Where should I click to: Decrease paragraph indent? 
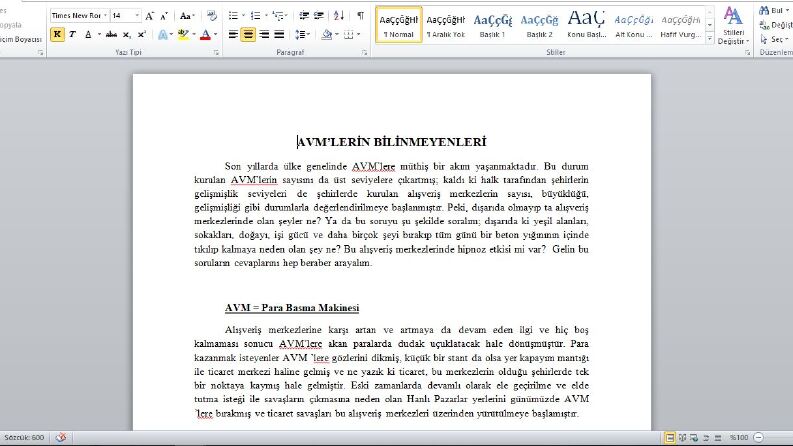tap(304, 16)
